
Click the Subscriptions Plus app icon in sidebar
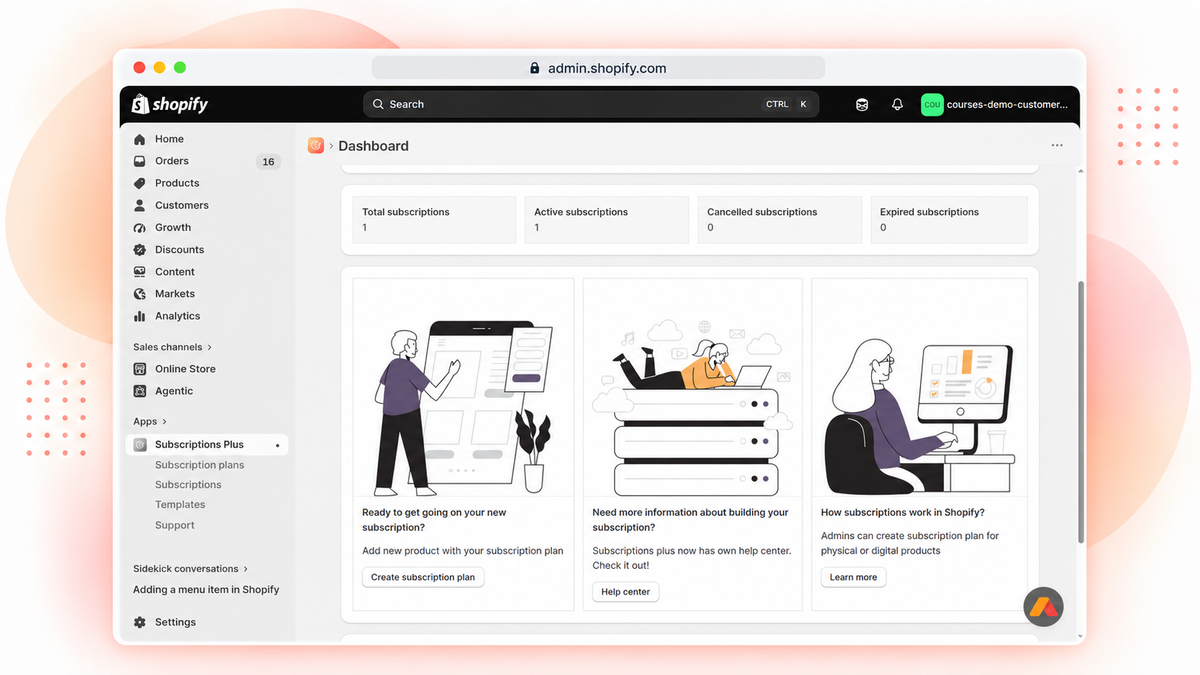coord(140,444)
